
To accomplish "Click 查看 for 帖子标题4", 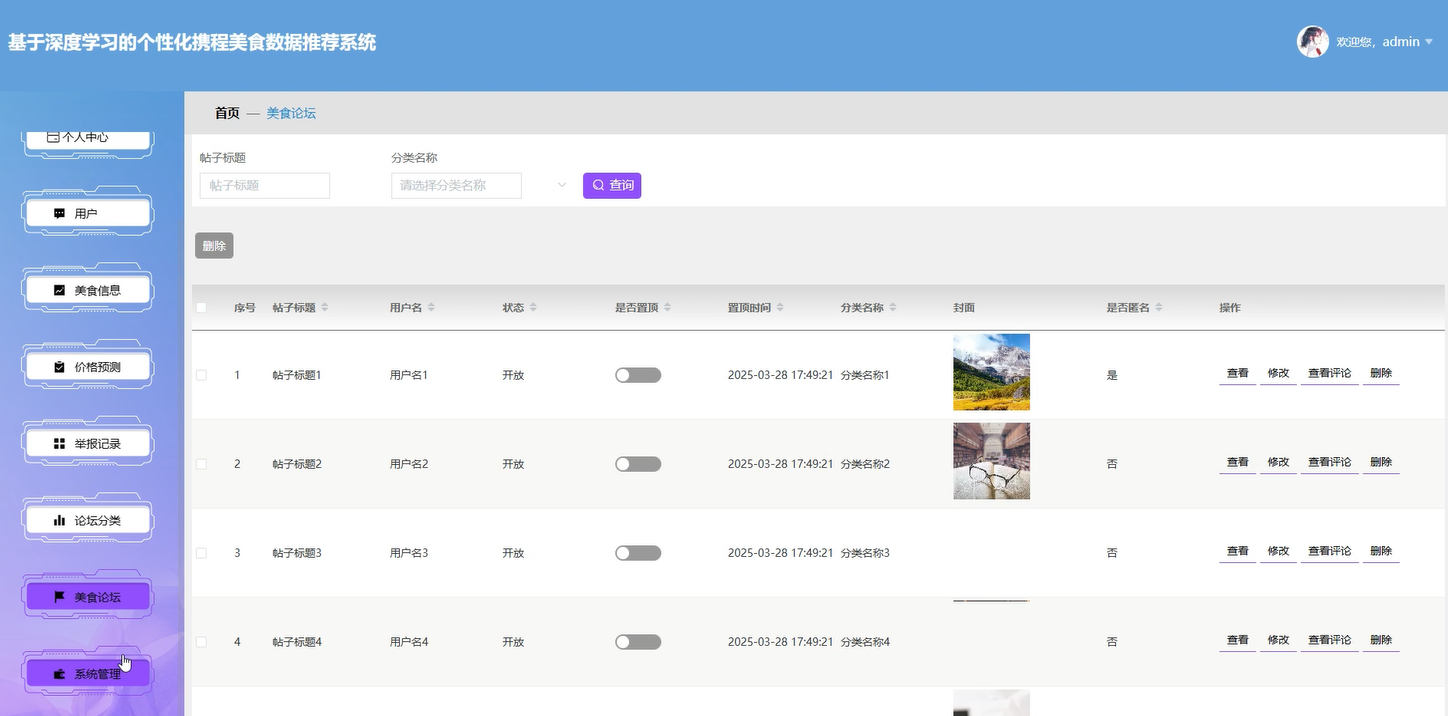I will pos(1237,640).
